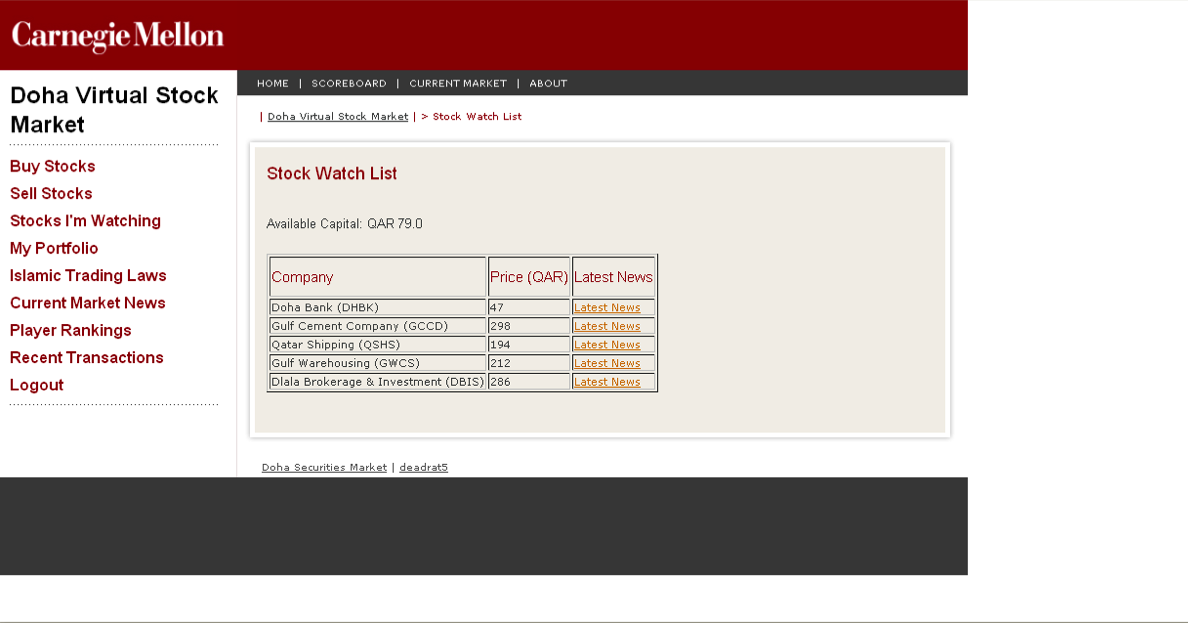
Task: Click Stock Watch List breadcrumb text
Action: pos(477,117)
